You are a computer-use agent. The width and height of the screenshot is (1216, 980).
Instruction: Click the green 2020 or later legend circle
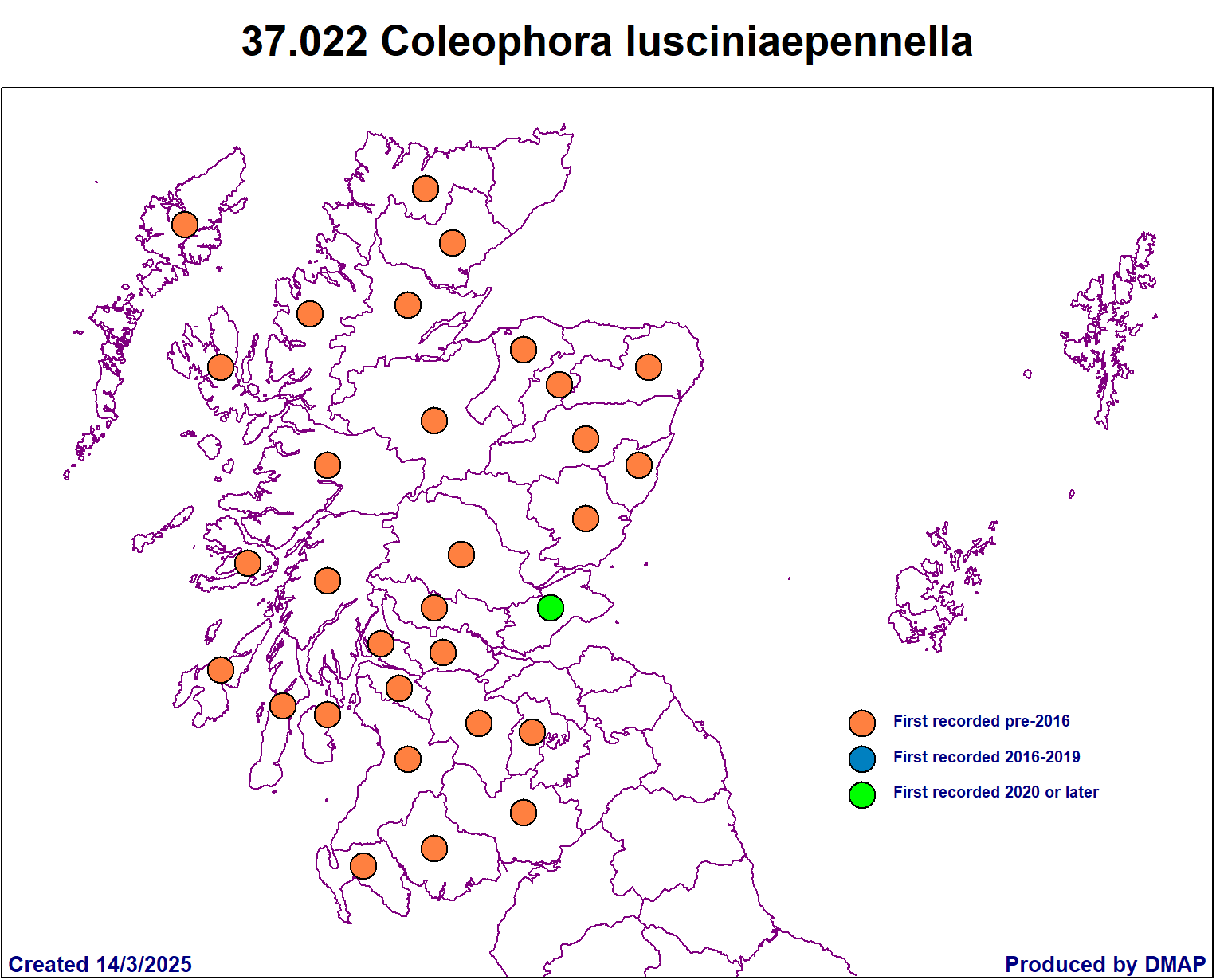click(862, 794)
